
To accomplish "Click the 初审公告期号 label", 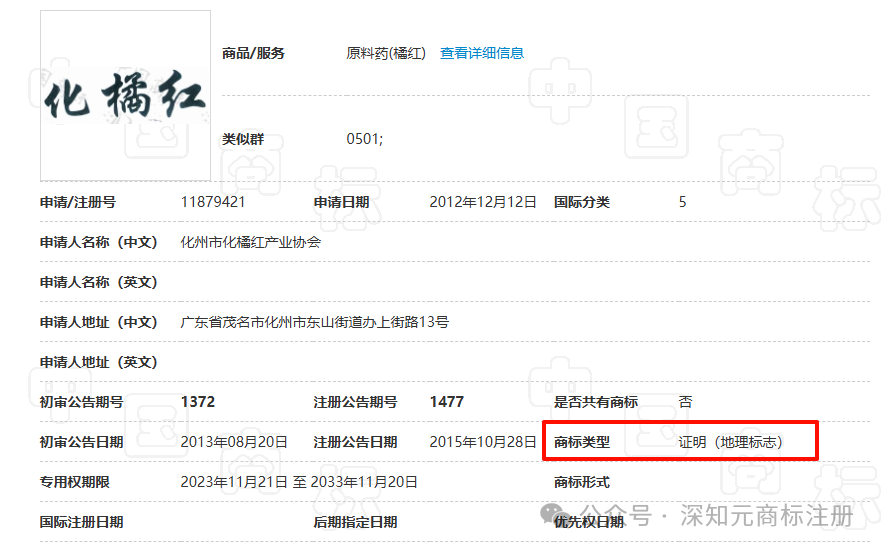I will [x=81, y=402].
